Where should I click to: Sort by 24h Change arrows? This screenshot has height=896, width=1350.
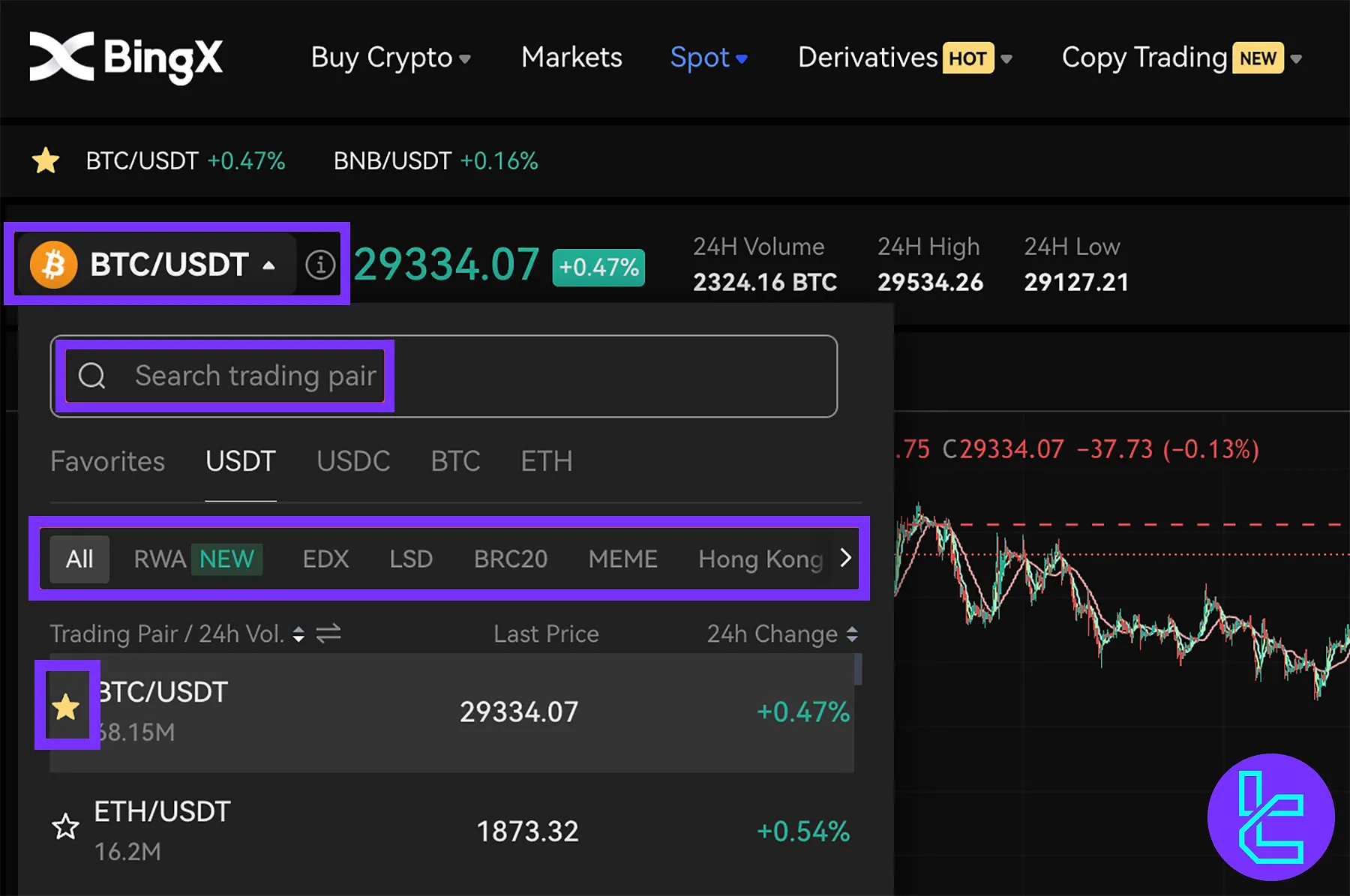(x=852, y=634)
